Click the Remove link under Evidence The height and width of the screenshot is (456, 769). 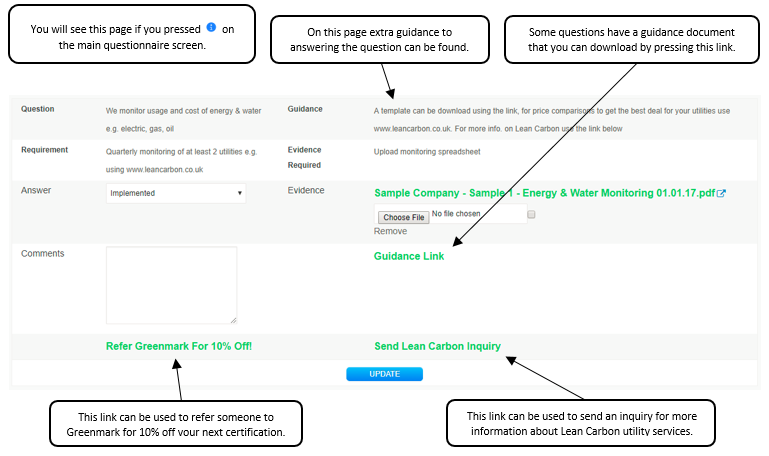(390, 231)
